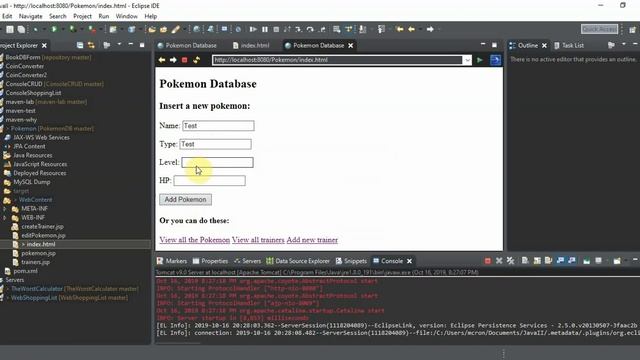Click the Level input field
The image size is (640, 360).
(217, 162)
